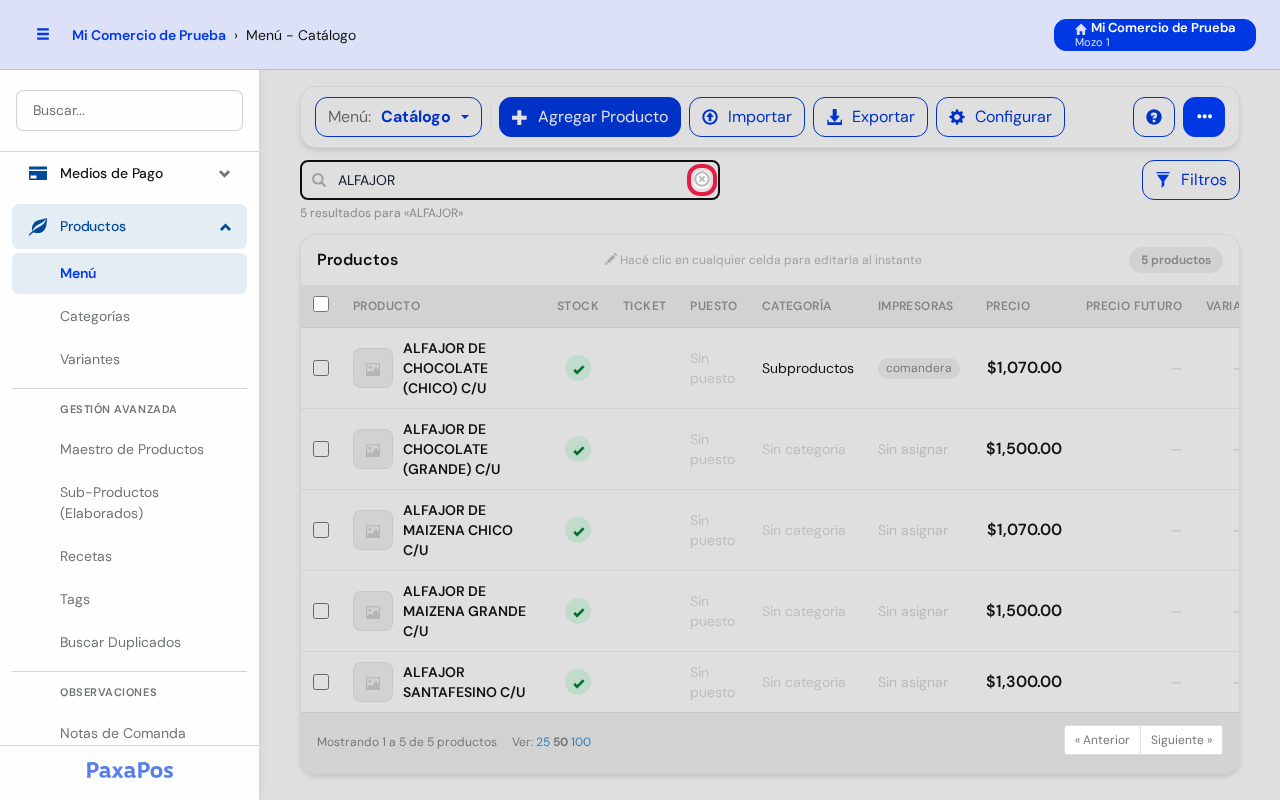Toggle the select-all checkbox in table header
Screen dimensions: 1280x800
pyautogui.click(x=321, y=304)
